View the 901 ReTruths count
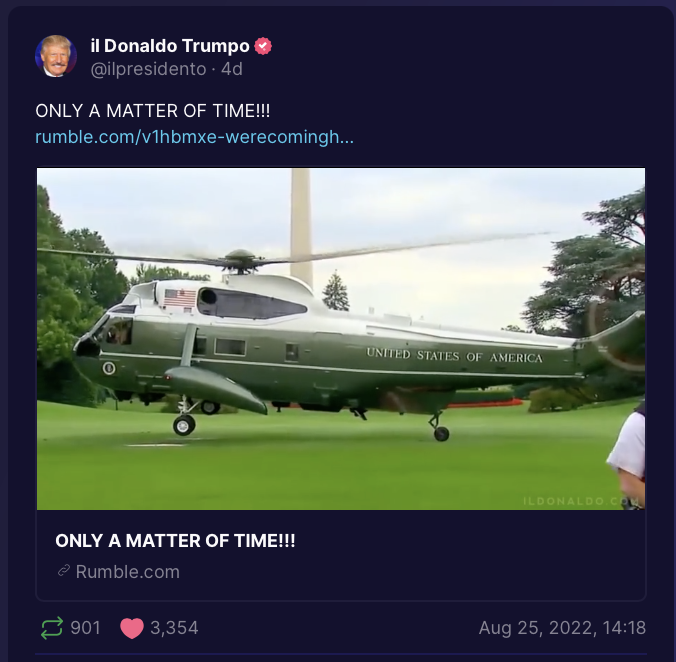 [x=85, y=628]
